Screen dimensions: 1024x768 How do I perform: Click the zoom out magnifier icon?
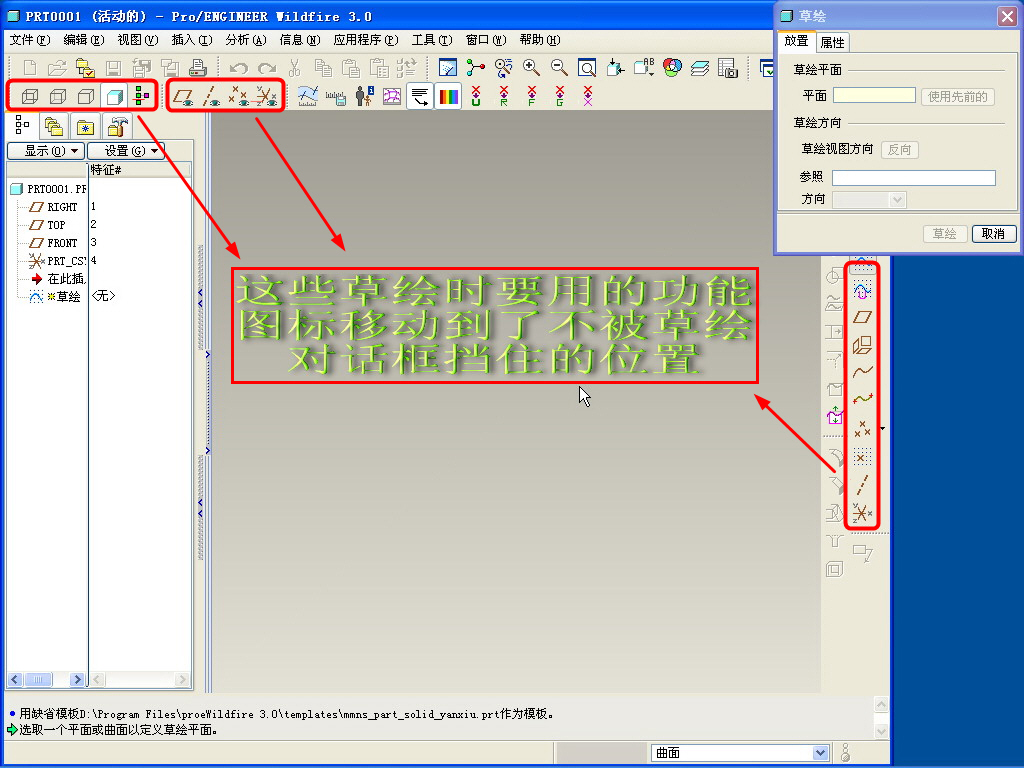[x=559, y=67]
